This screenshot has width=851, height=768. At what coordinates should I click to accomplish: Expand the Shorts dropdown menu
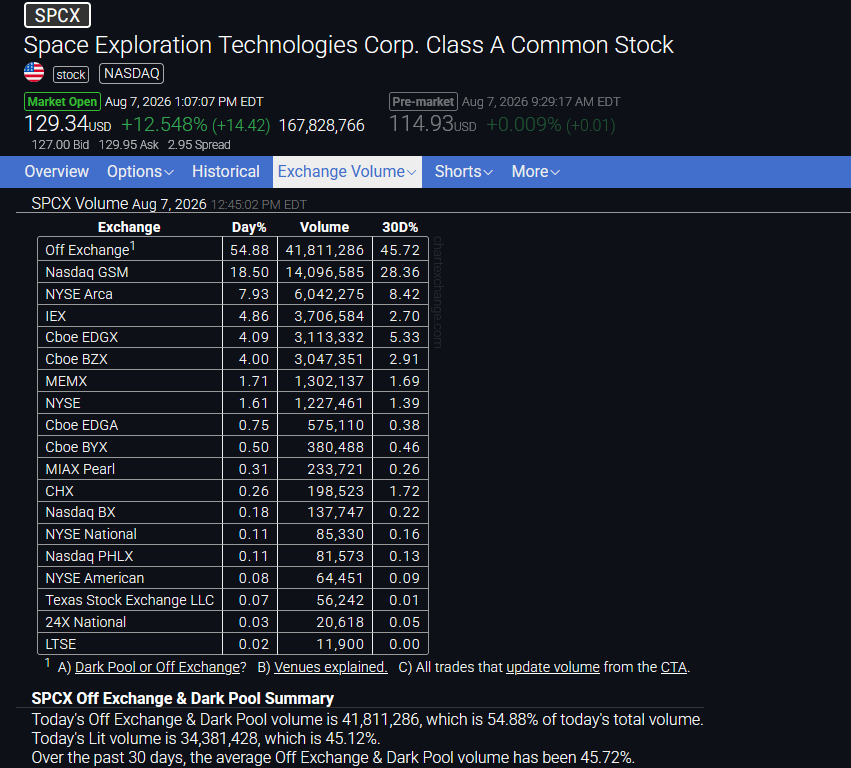click(x=463, y=172)
